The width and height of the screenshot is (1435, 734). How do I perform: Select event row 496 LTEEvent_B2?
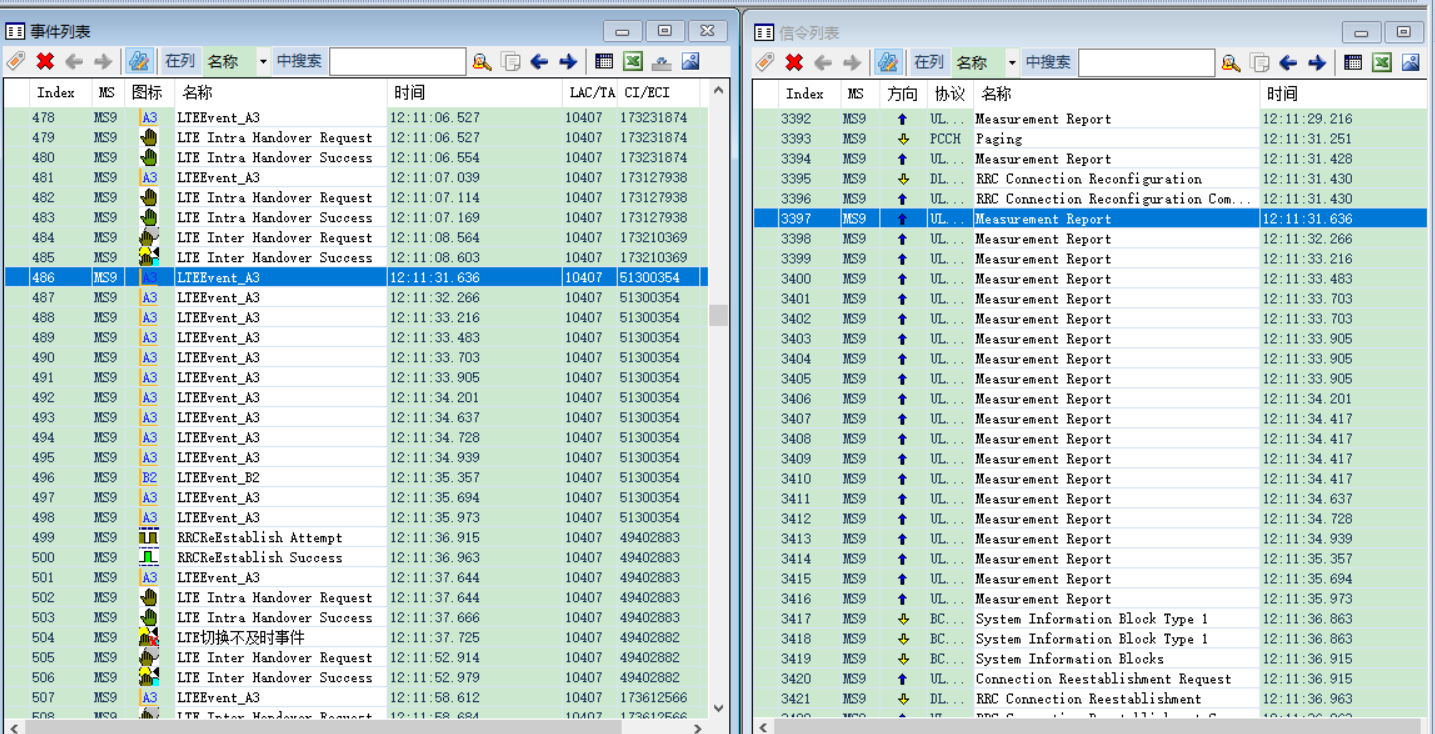click(x=356, y=478)
